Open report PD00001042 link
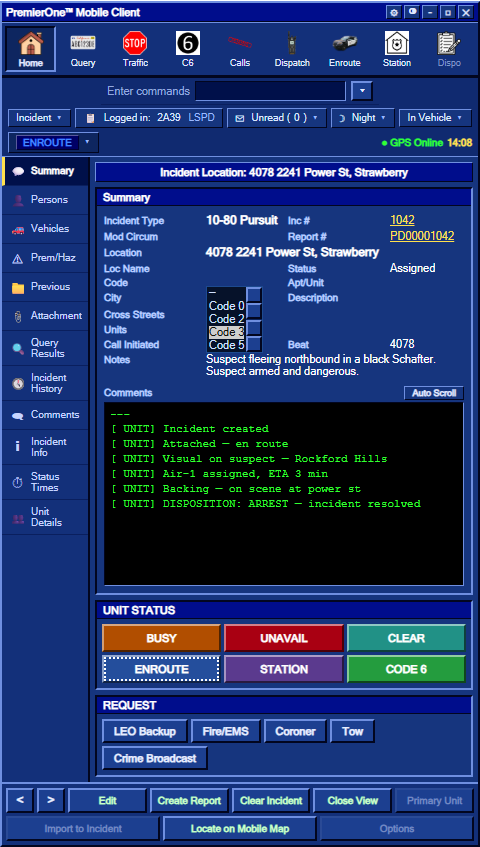The height and width of the screenshot is (847, 480). coord(422,236)
